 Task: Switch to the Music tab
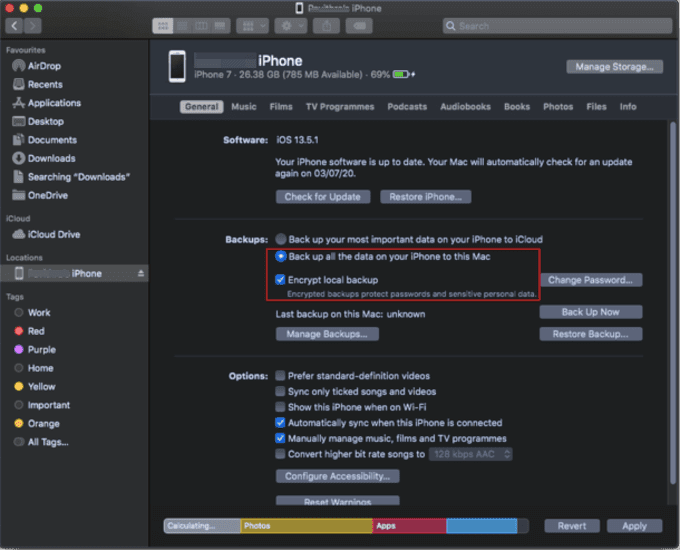[x=244, y=107]
